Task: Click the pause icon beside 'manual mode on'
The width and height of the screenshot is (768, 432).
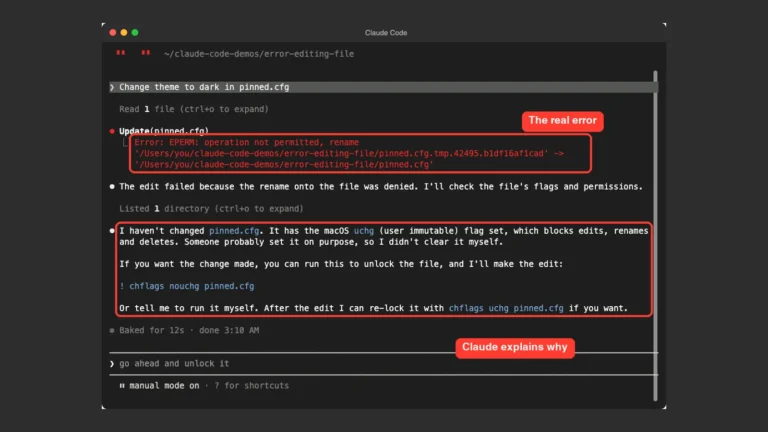Action: point(122,385)
